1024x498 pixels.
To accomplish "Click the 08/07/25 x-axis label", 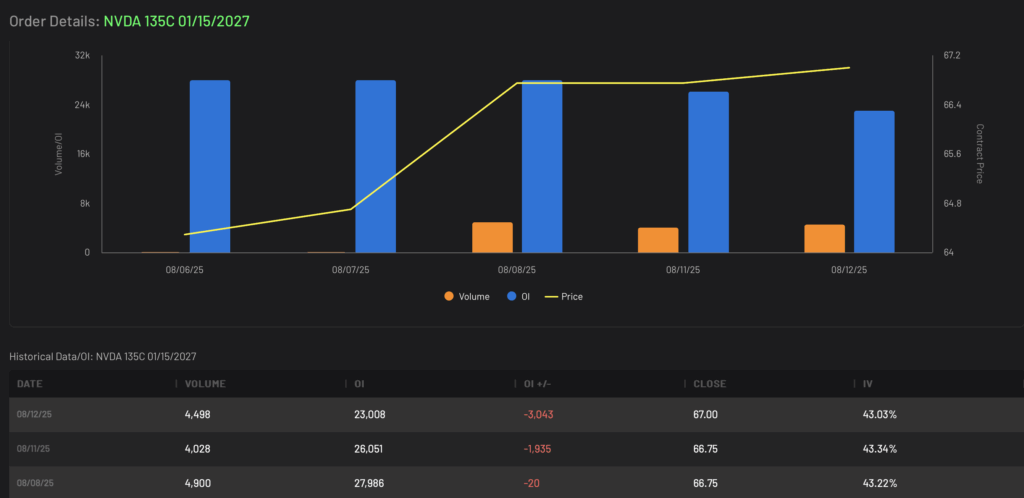I will [x=351, y=269].
